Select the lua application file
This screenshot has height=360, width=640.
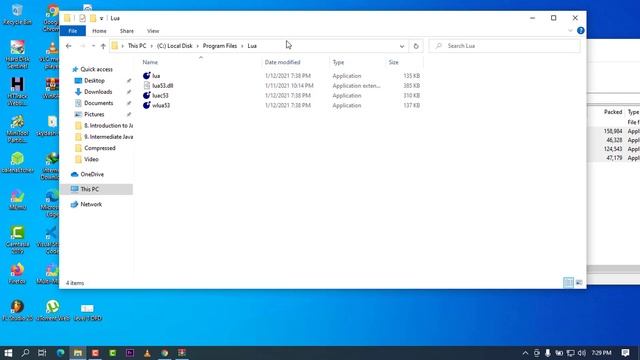point(156,76)
